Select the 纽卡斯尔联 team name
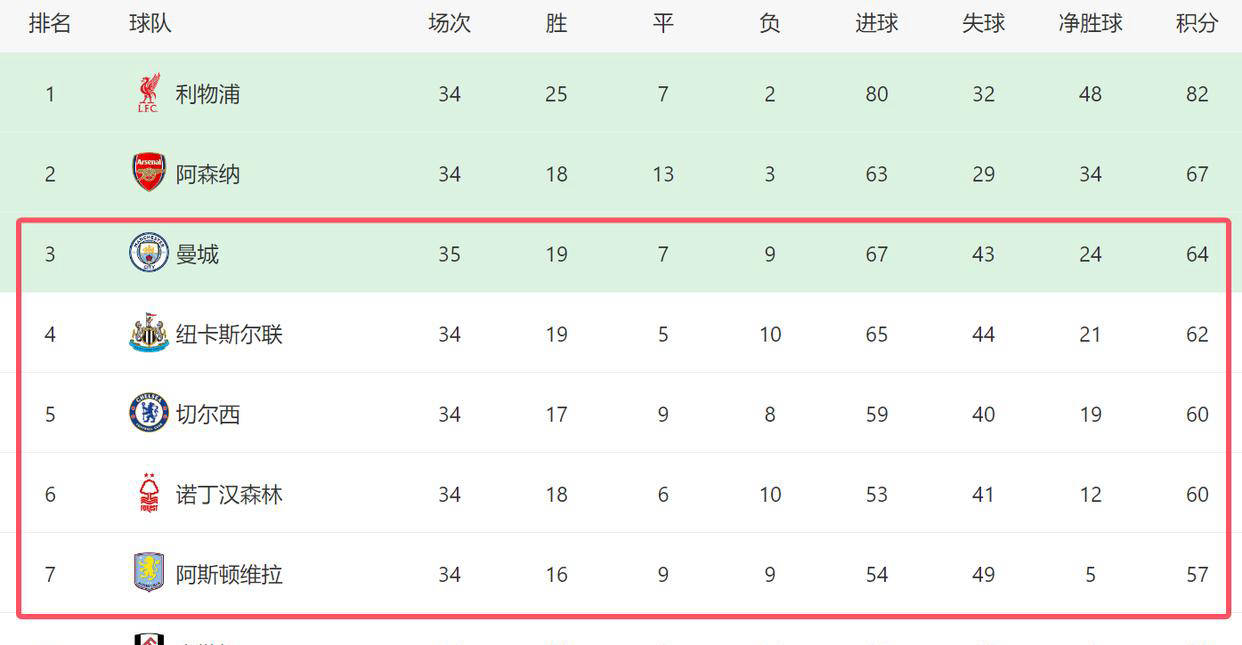Screen dimensions: 1242x645 pos(229,334)
